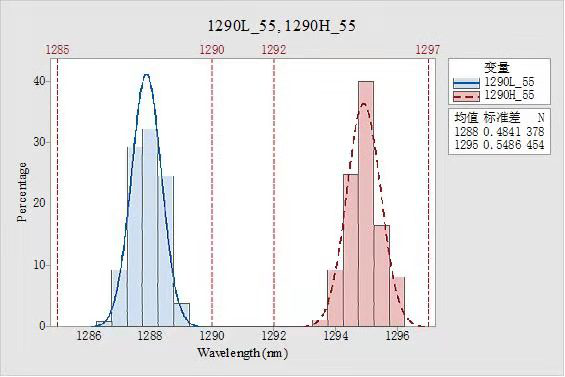Screen dimensions: 565x377
Task: Click the 1286 x-axis tick label
Action: tap(89, 336)
